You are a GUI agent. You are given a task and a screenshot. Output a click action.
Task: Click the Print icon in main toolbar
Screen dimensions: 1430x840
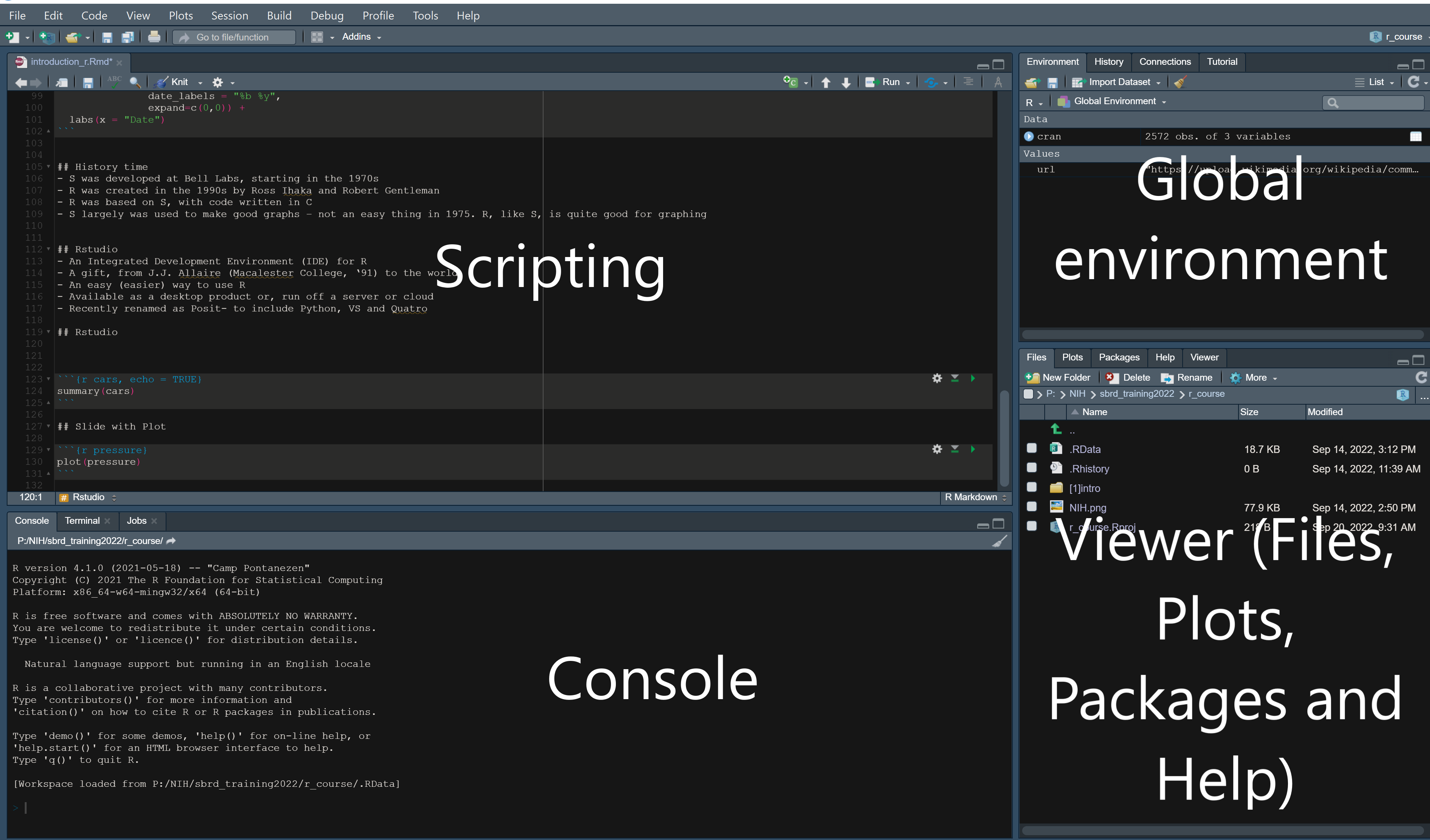(x=154, y=37)
